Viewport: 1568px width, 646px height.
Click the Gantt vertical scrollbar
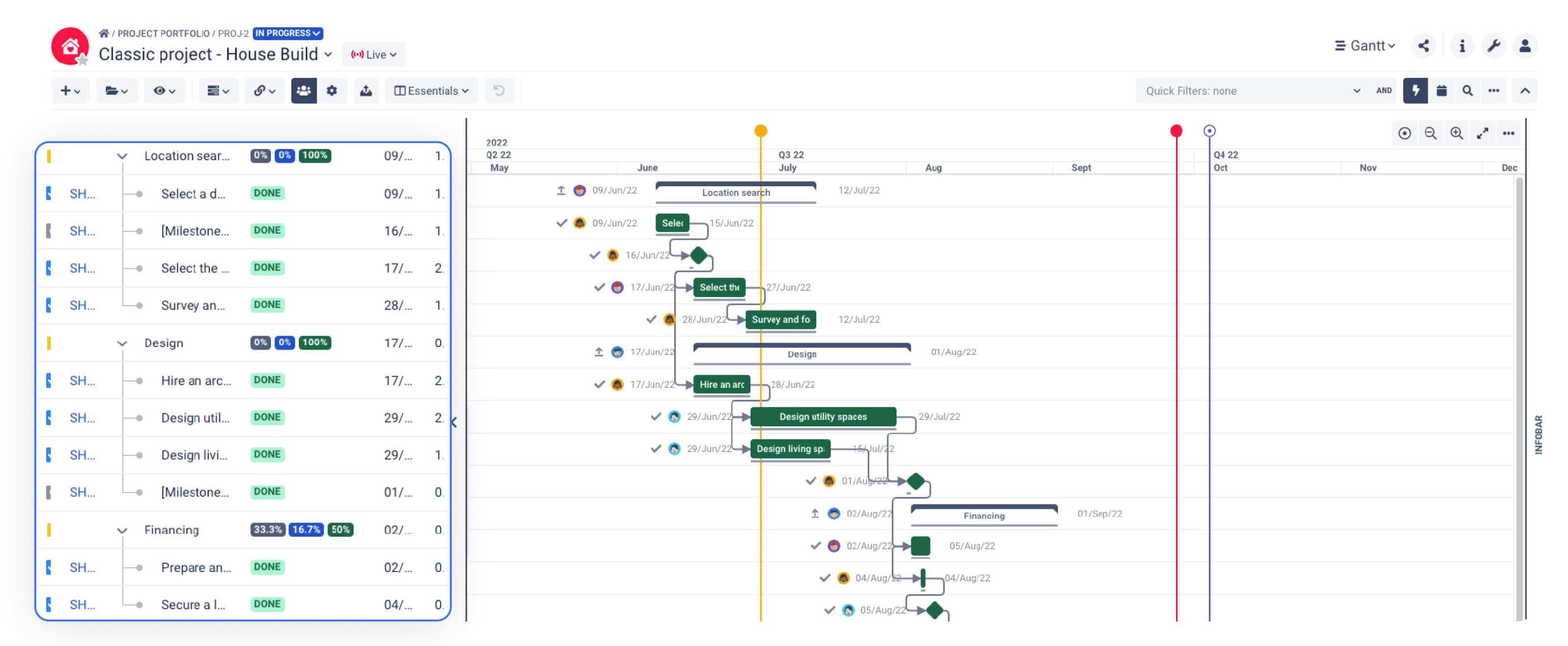pyautogui.click(x=1519, y=399)
